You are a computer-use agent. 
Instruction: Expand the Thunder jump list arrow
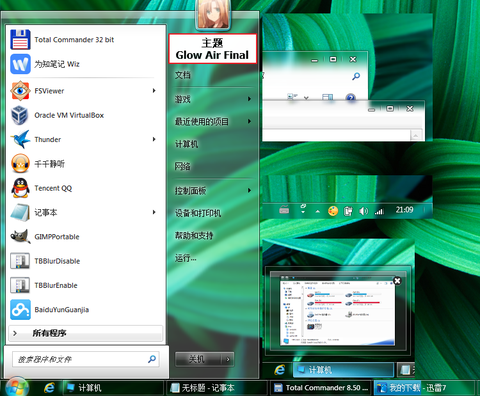[x=154, y=139]
